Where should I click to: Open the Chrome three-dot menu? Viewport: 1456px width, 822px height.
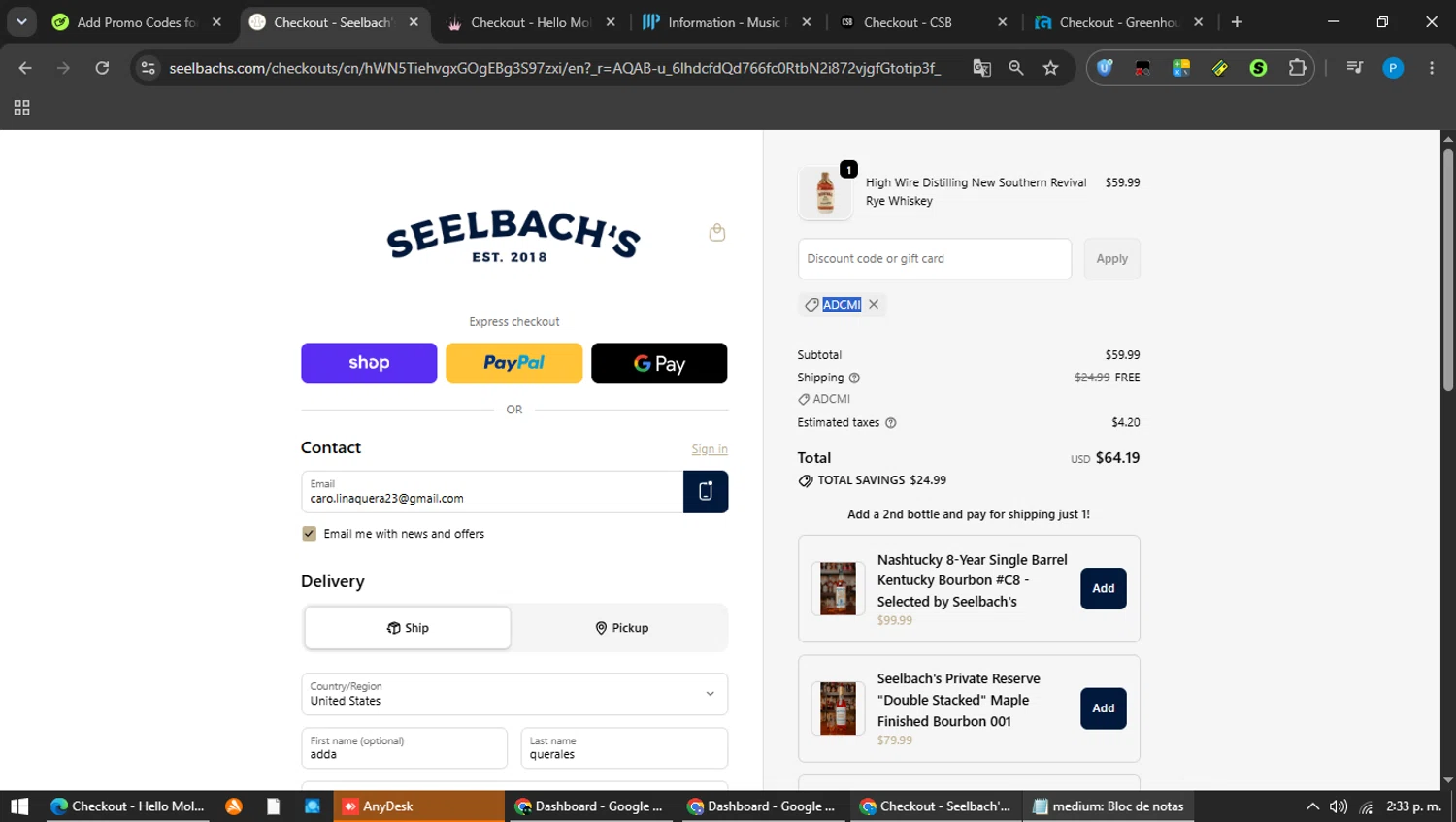1432,68
